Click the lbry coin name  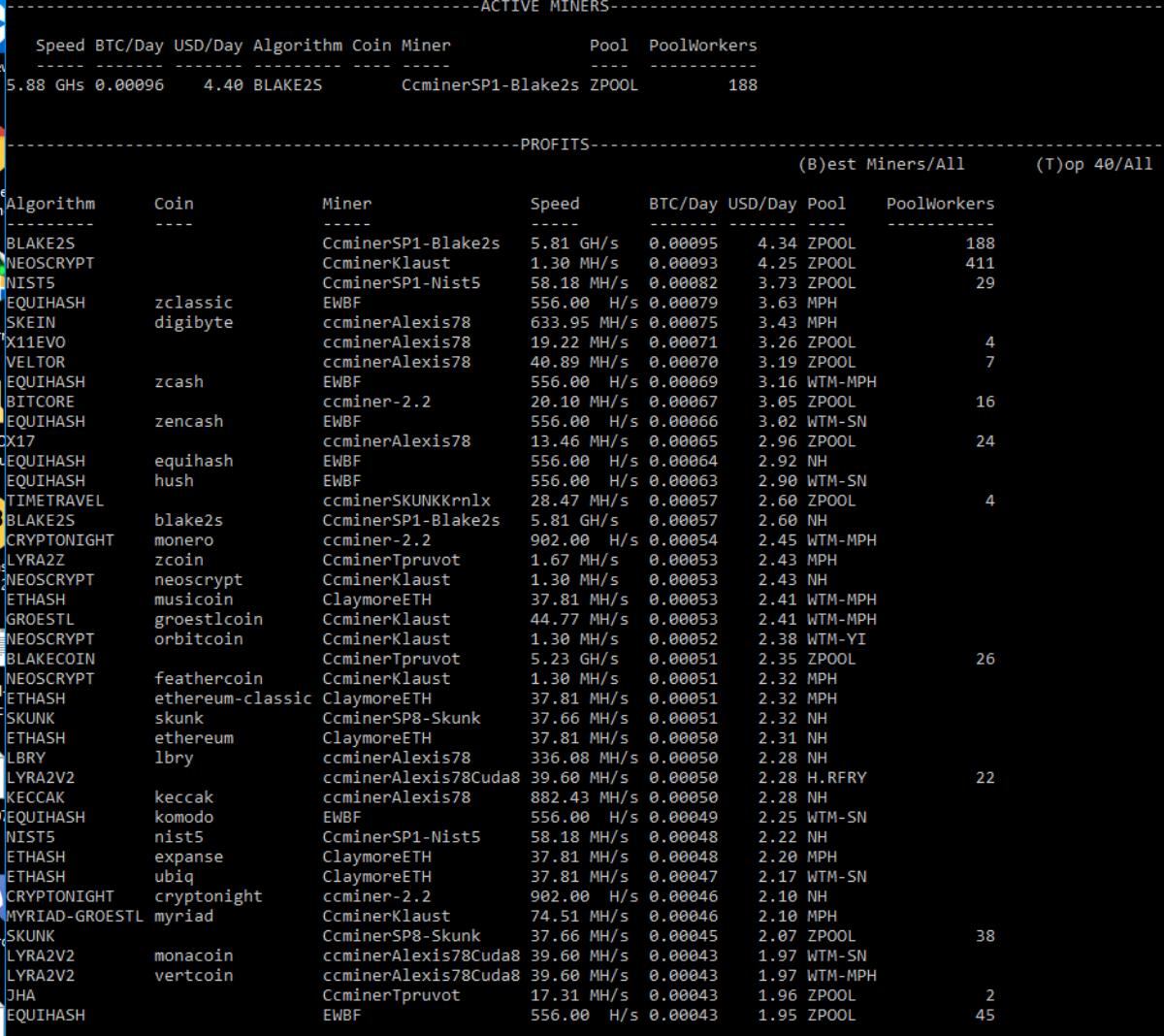tap(174, 758)
